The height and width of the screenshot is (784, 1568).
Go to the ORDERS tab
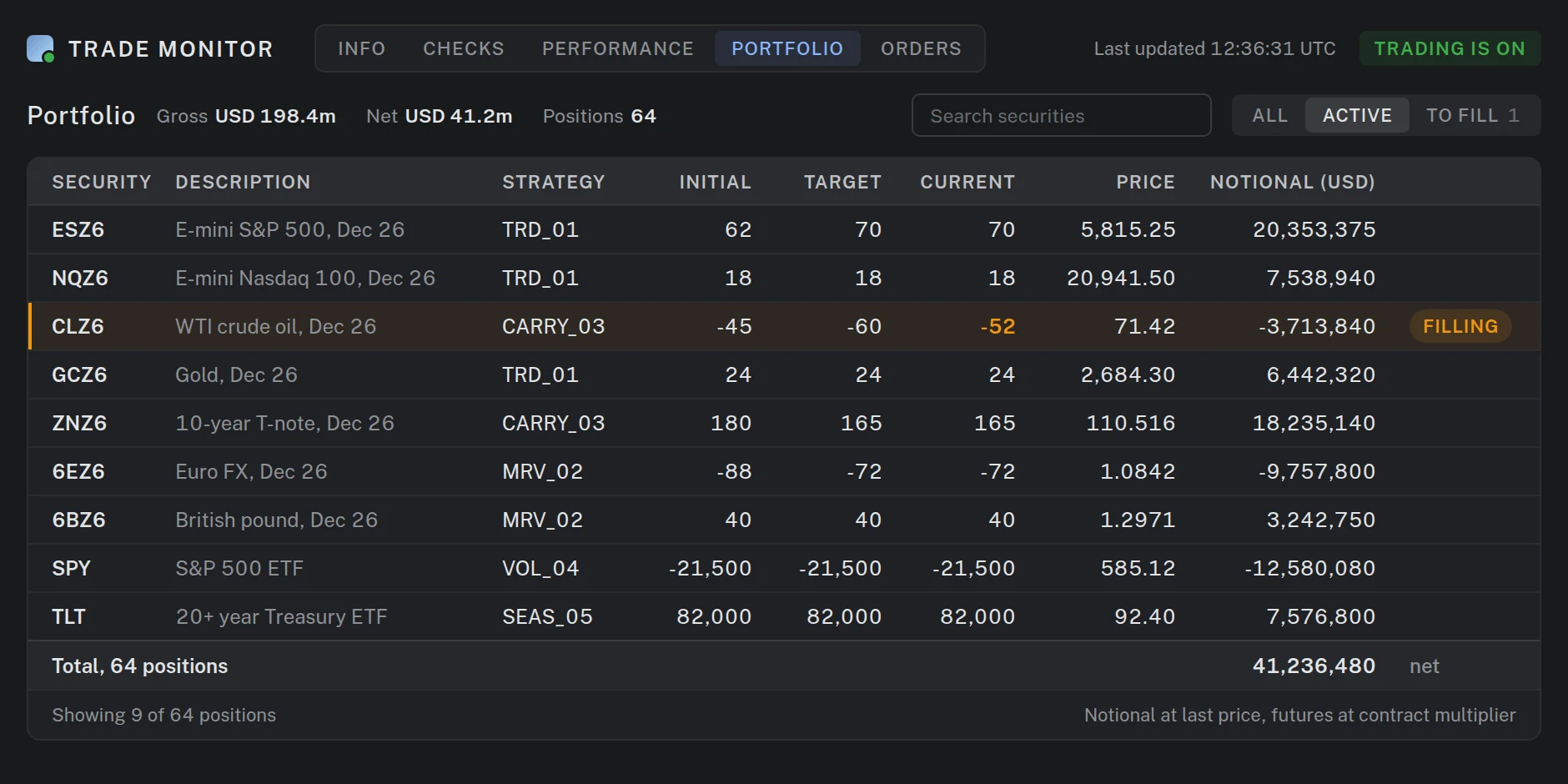(x=921, y=48)
